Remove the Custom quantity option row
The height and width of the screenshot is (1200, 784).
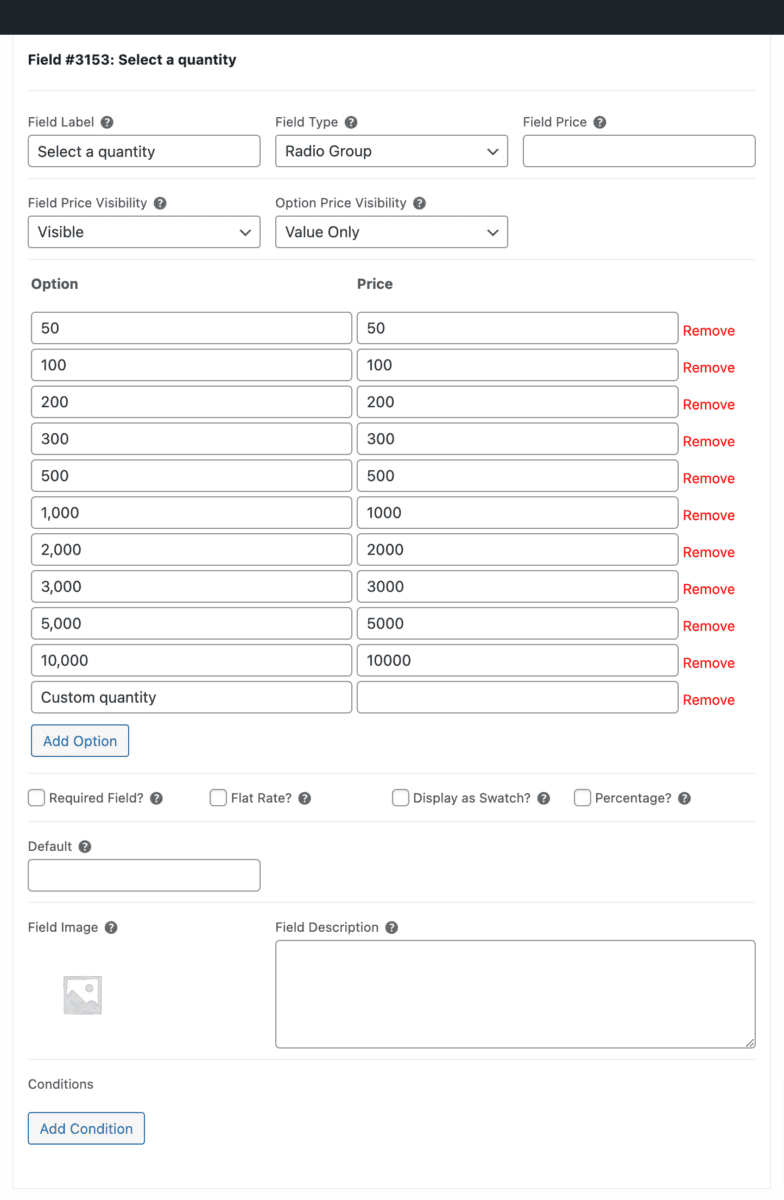(709, 700)
